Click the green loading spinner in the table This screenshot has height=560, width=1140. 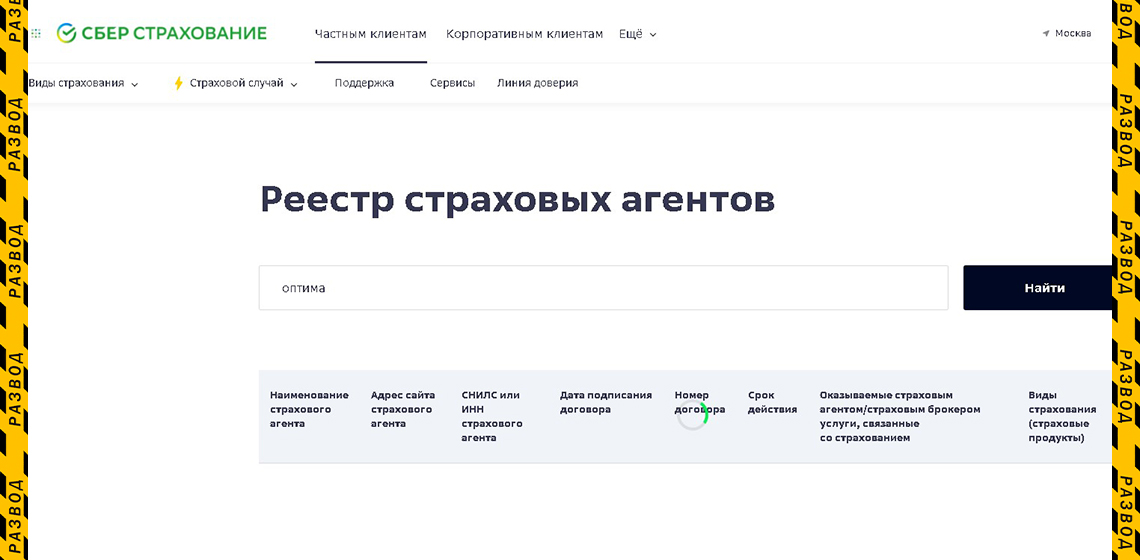[x=693, y=415]
